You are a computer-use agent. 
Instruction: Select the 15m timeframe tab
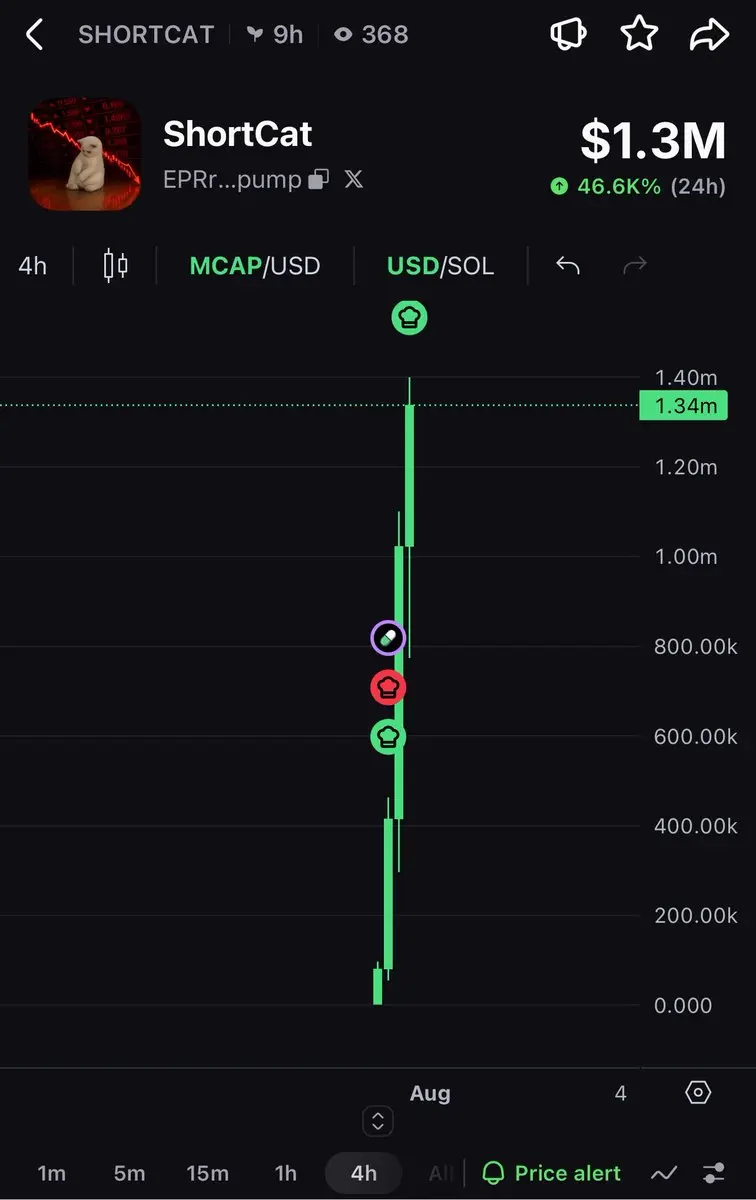[x=207, y=1173]
